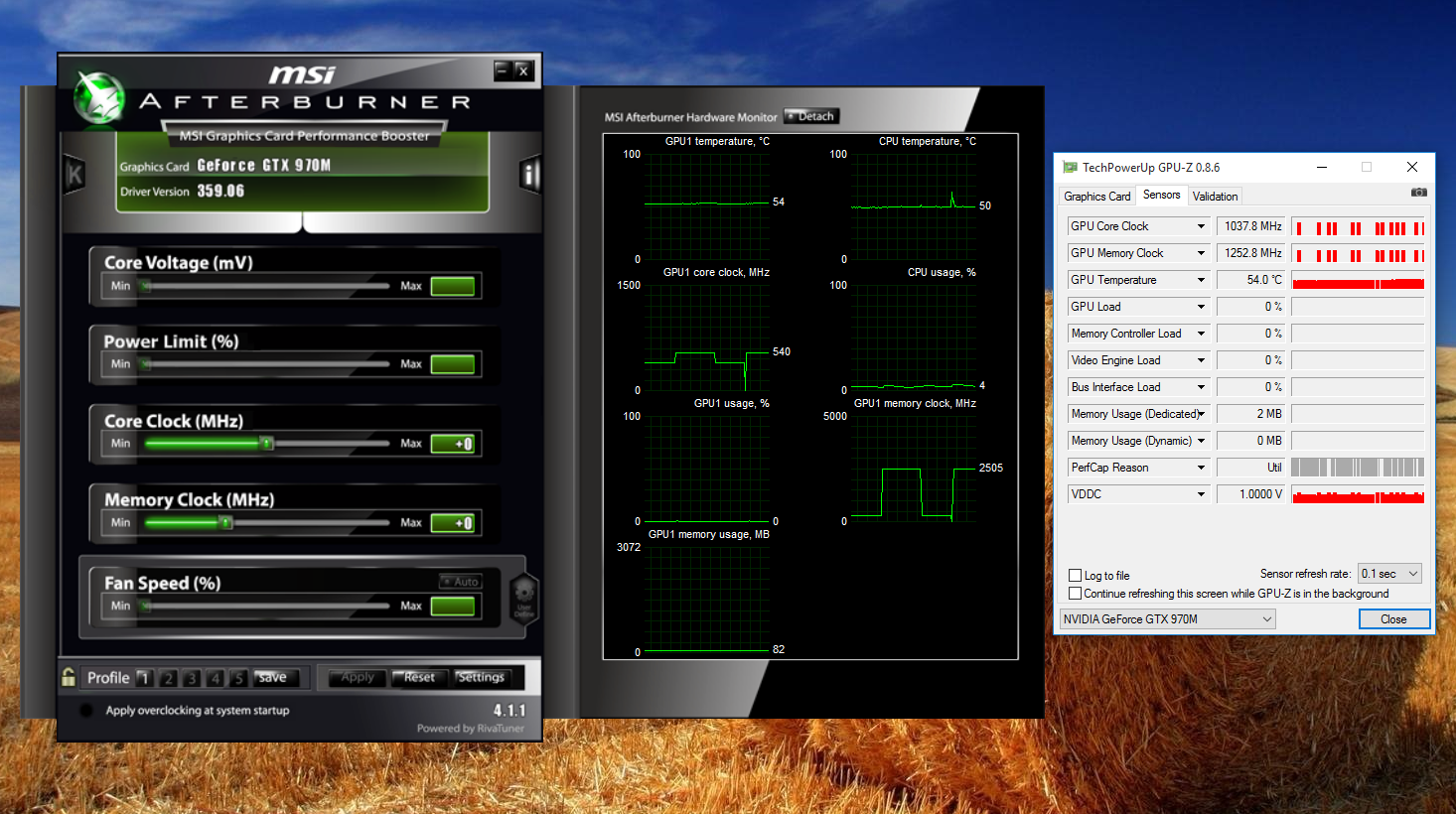Change the sensor refresh rate dropdown
Screen dimensions: 1456x814
click(1389, 574)
